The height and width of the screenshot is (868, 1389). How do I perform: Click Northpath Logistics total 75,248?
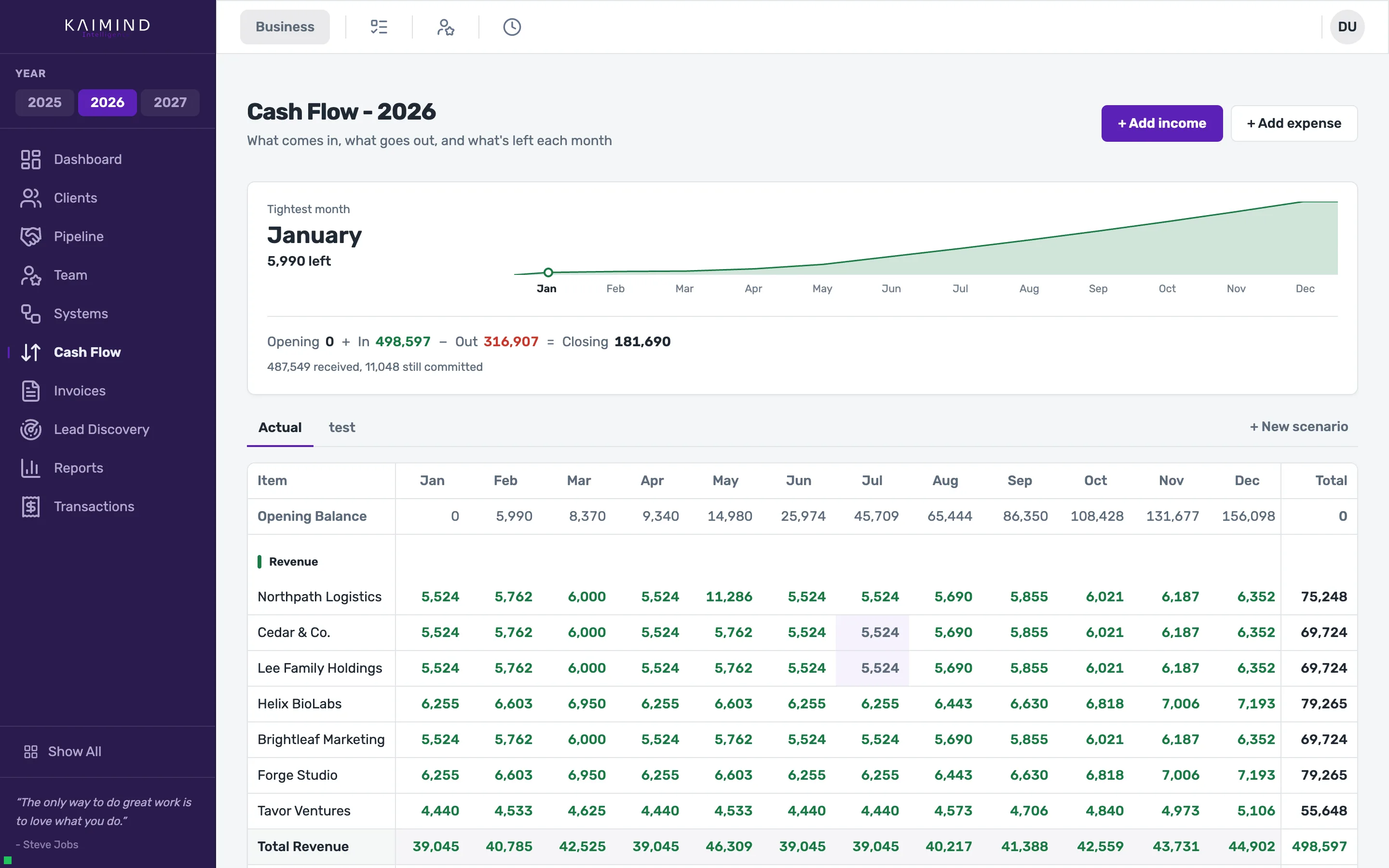(x=1323, y=597)
